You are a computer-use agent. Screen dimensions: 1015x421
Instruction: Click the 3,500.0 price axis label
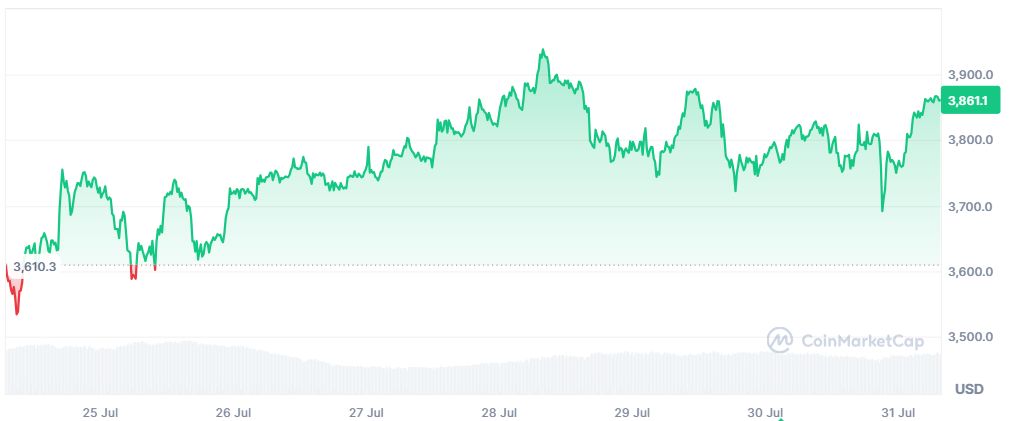(970, 337)
